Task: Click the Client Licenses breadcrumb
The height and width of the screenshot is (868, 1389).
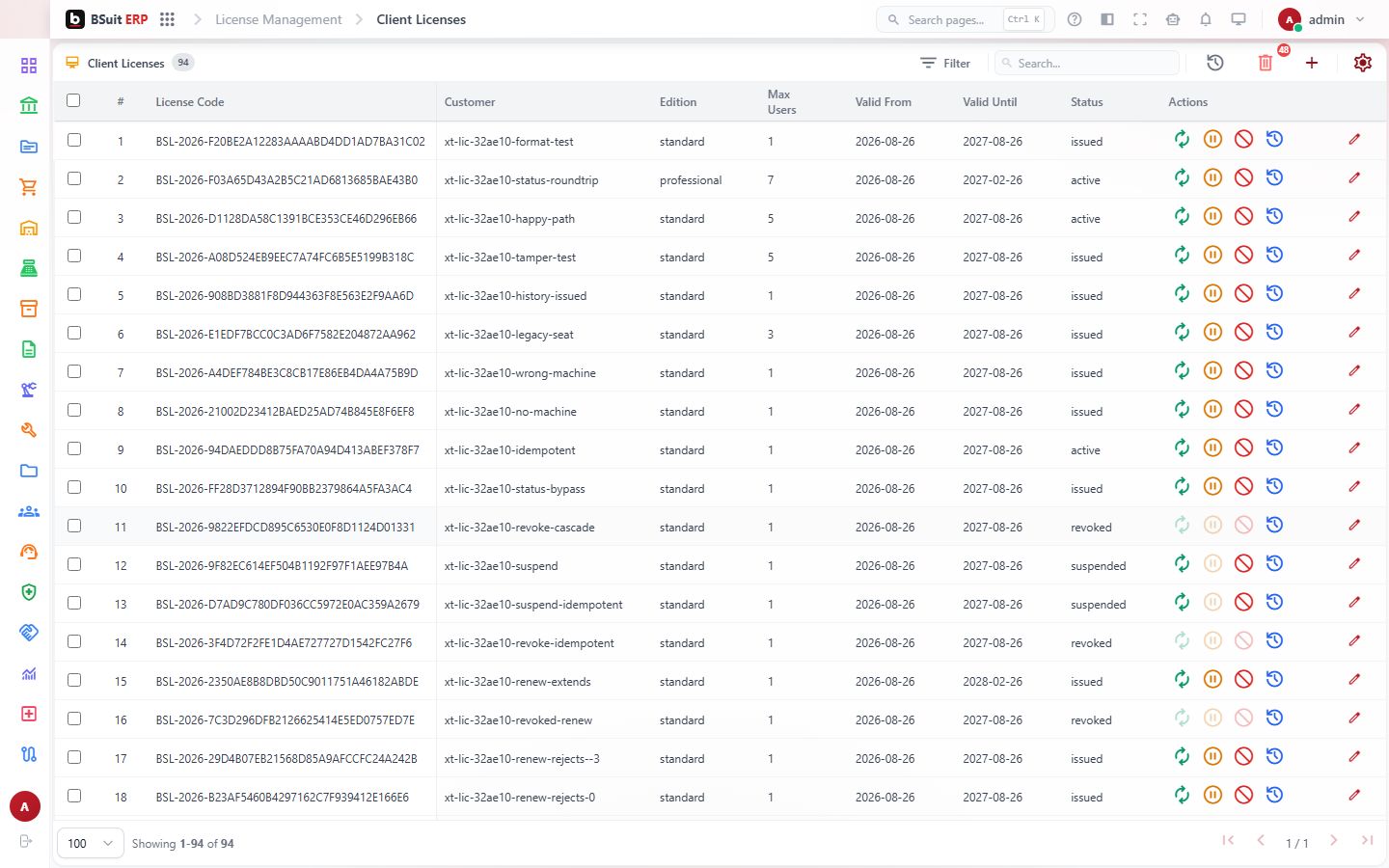Action: pos(421,19)
